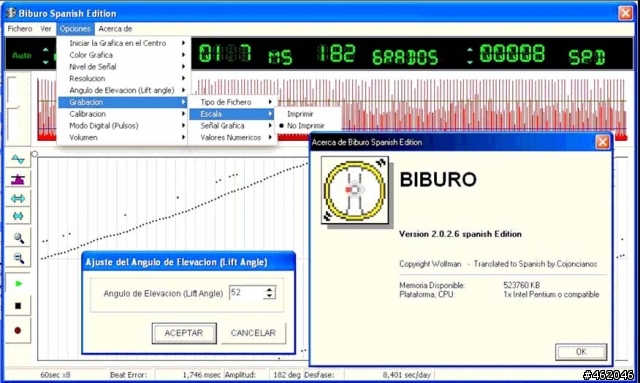Click the CANCELAR button
This screenshot has height=383, width=640.
[253, 333]
